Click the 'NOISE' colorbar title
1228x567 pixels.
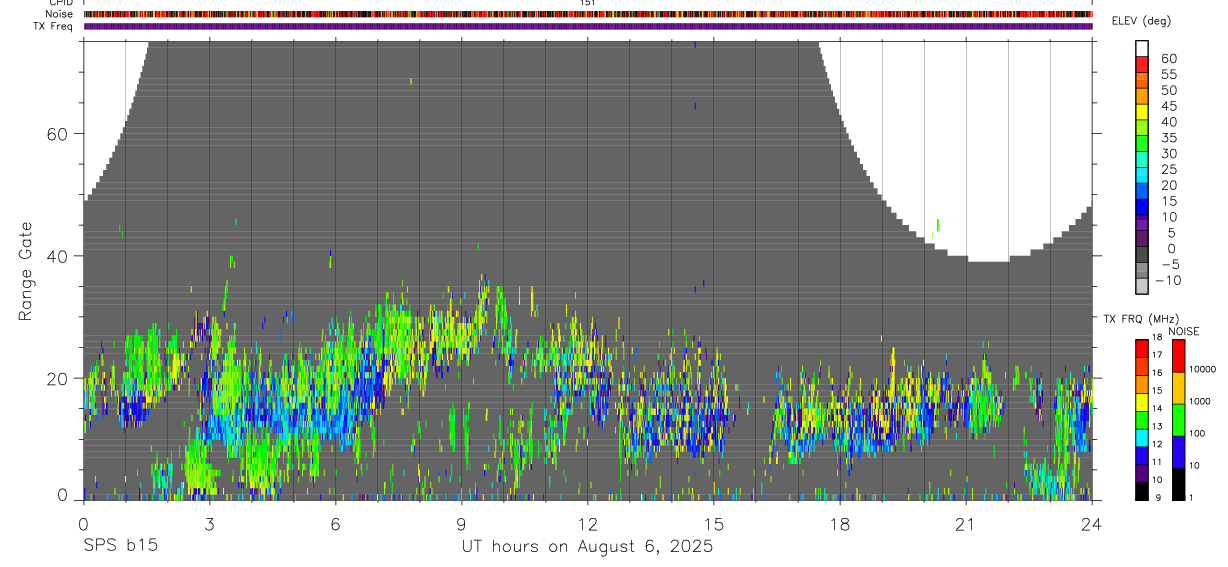click(1183, 331)
